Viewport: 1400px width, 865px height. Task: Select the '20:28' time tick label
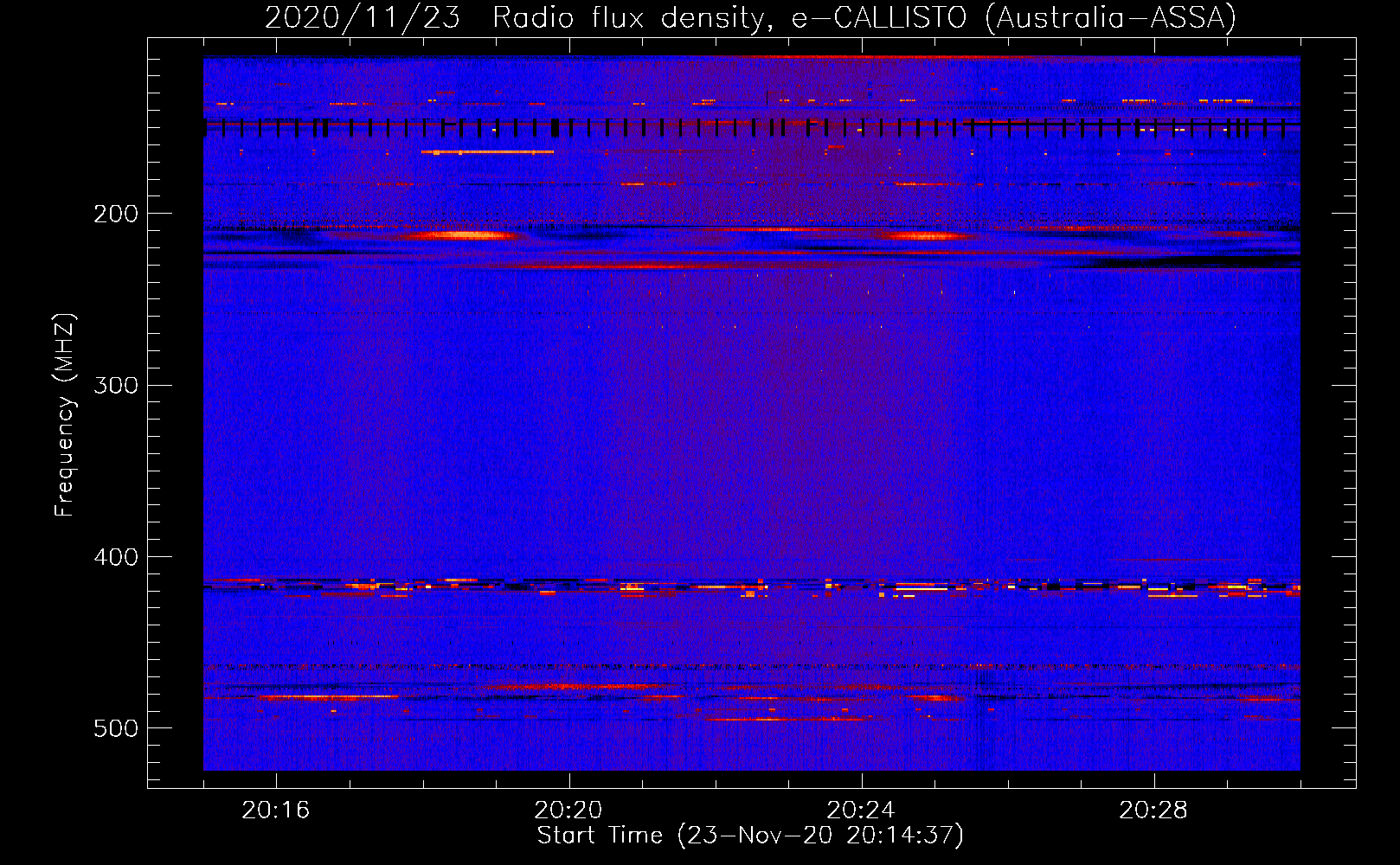click(x=1153, y=810)
